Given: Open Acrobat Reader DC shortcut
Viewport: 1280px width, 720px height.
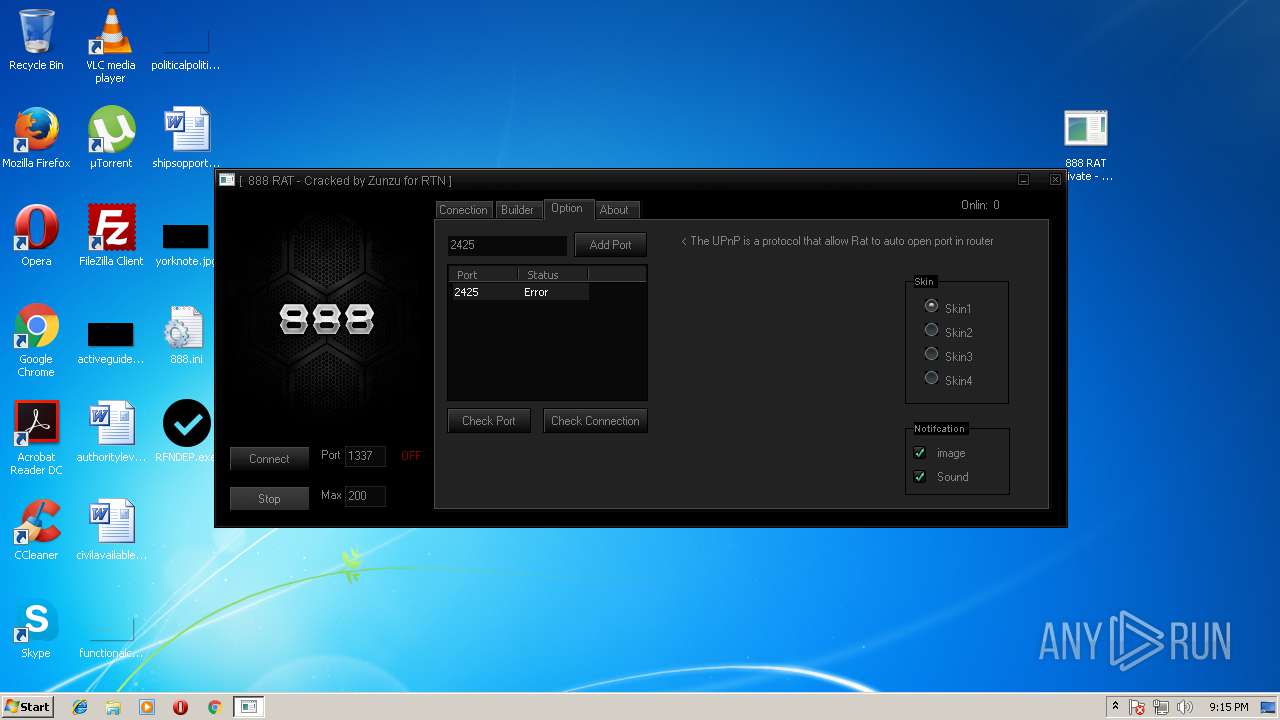Looking at the screenshot, I should click(x=36, y=438).
